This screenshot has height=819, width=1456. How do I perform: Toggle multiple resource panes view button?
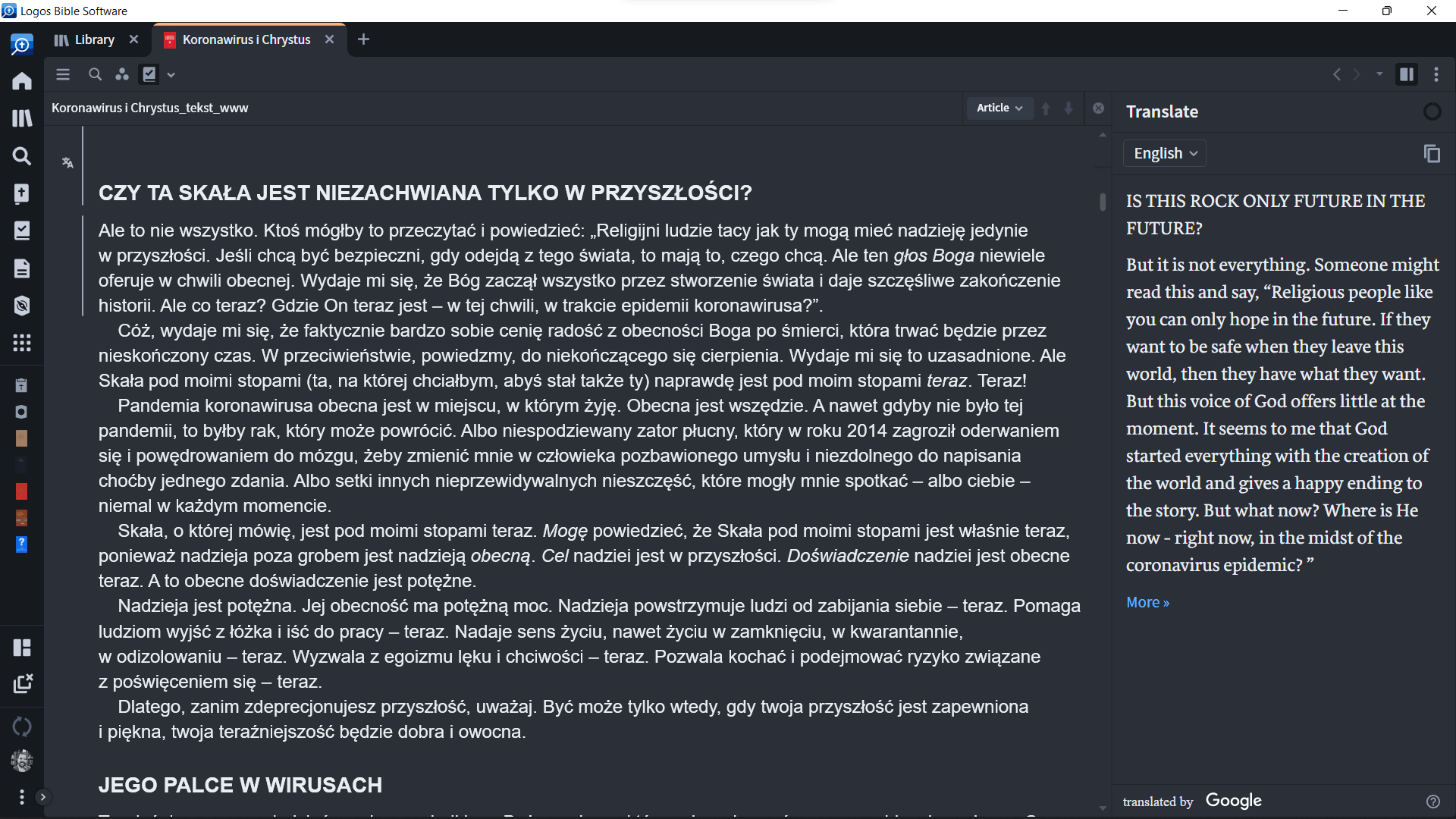click(x=1407, y=74)
